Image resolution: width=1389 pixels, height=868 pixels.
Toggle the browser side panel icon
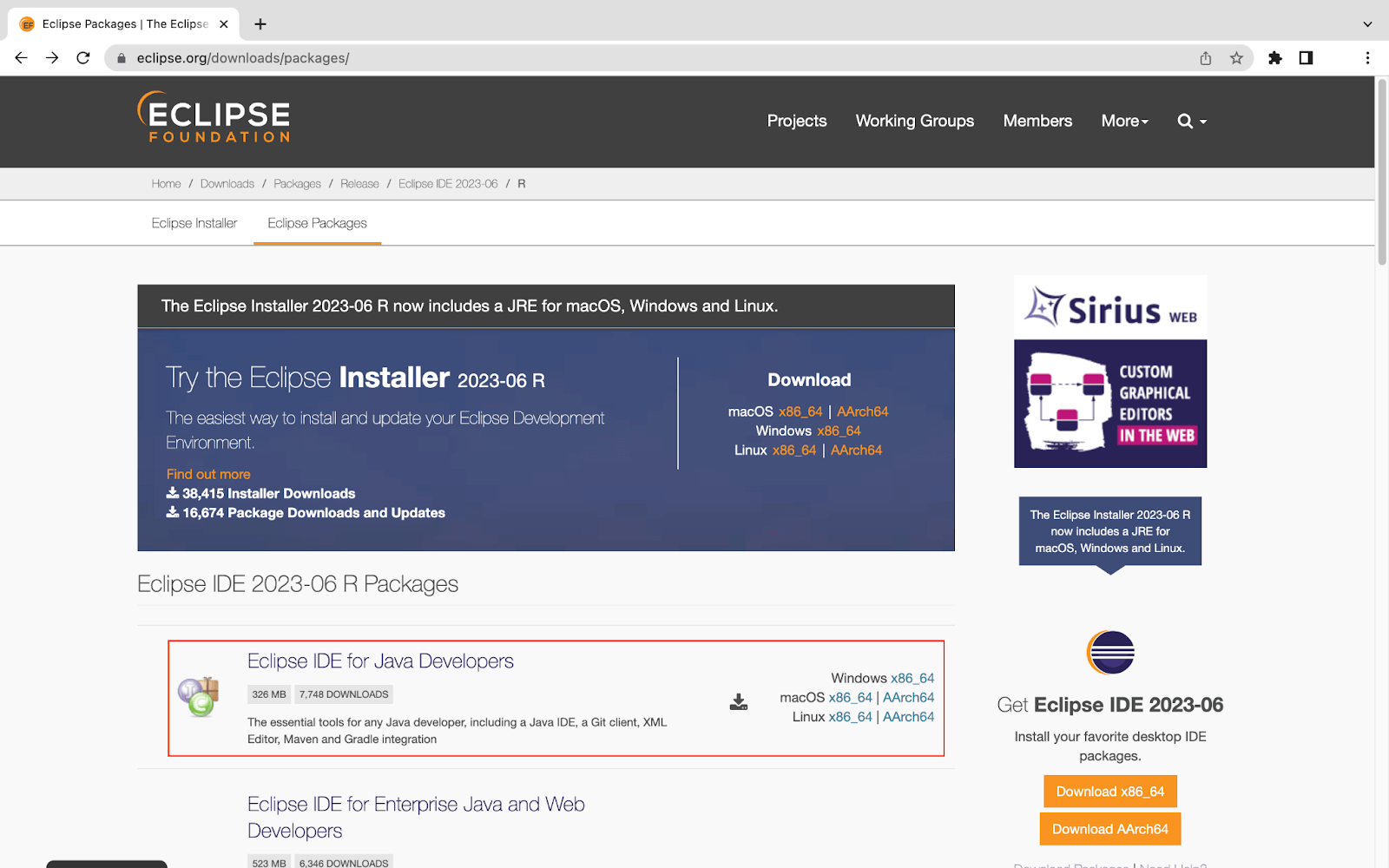pyautogui.click(x=1306, y=58)
